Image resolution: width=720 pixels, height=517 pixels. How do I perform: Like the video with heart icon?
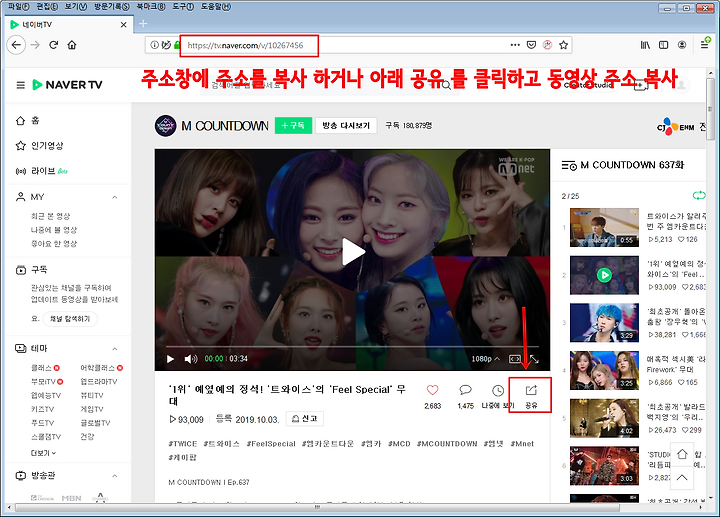[x=433, y=390]
